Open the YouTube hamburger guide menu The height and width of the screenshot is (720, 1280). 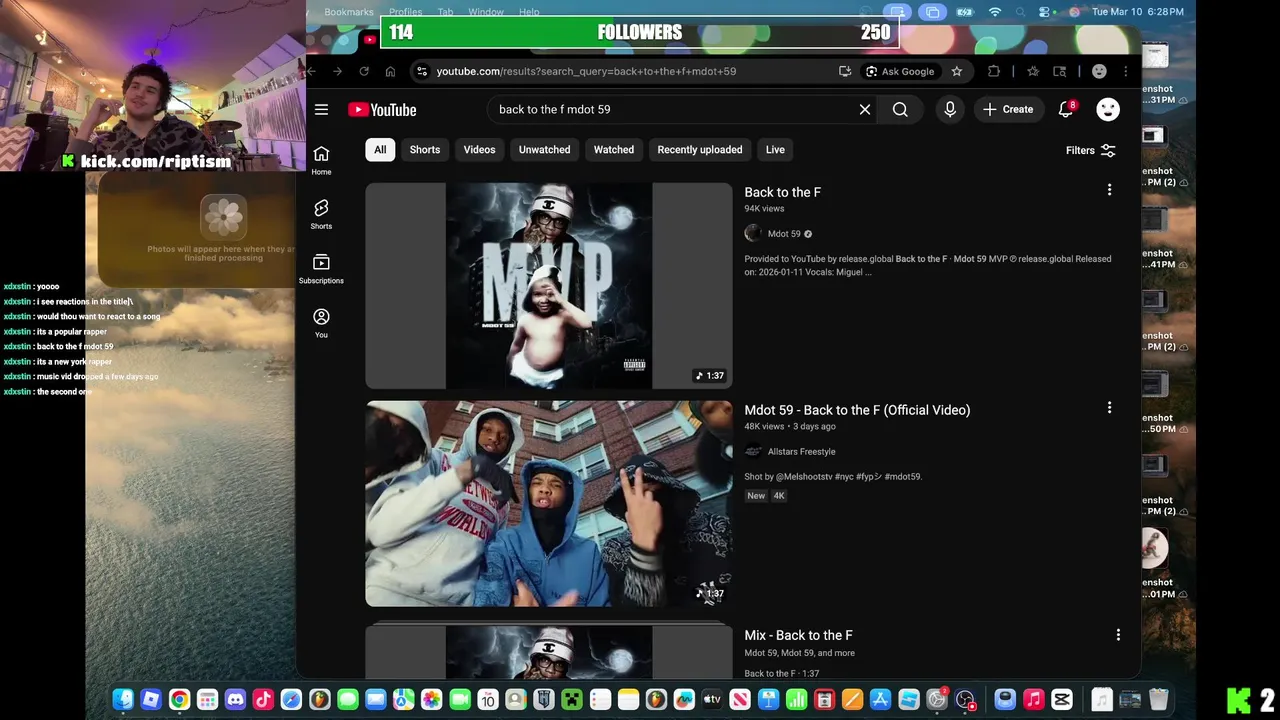(321, 110)
